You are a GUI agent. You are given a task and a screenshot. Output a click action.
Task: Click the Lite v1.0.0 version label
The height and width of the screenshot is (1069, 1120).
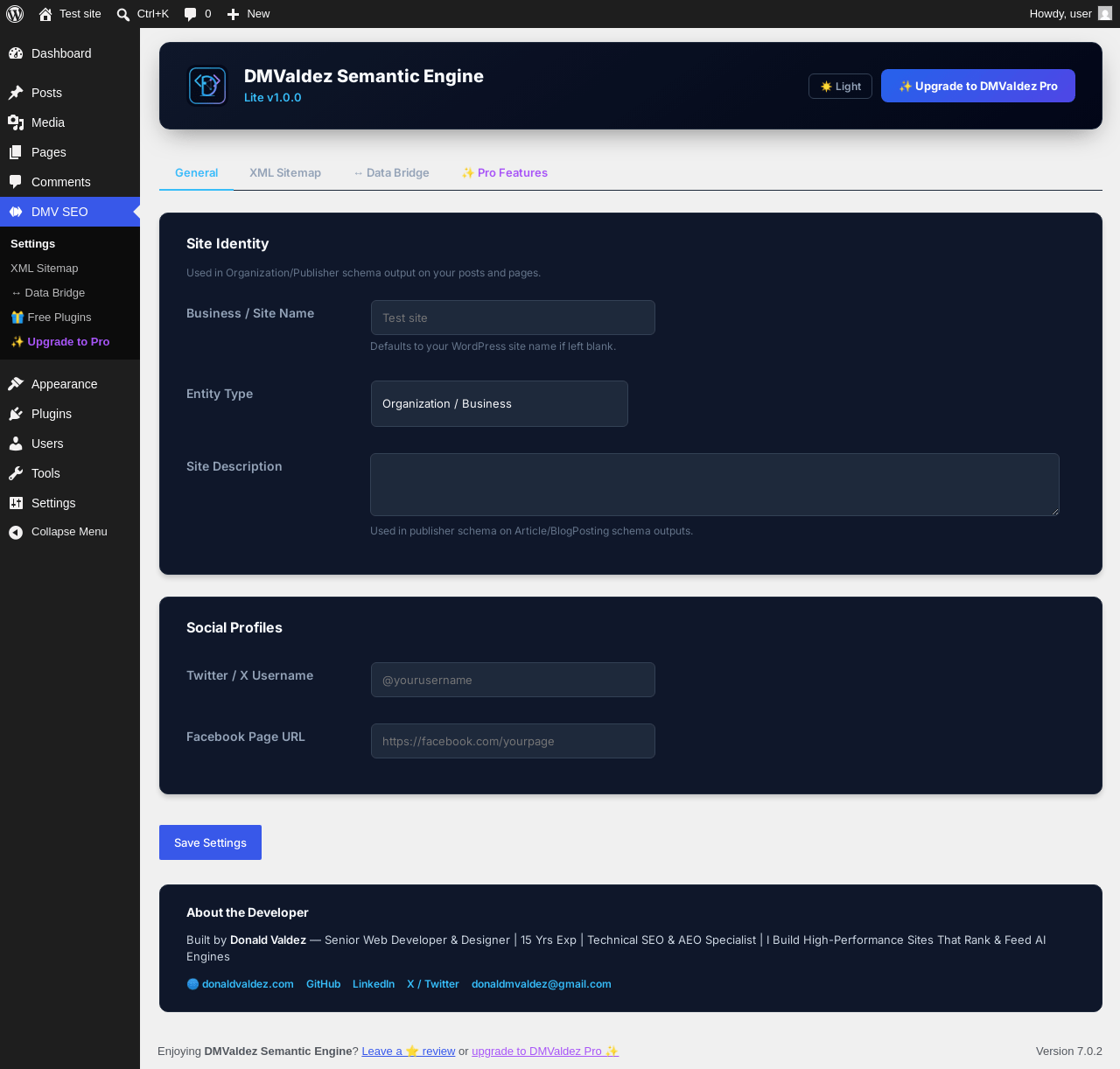273,98
